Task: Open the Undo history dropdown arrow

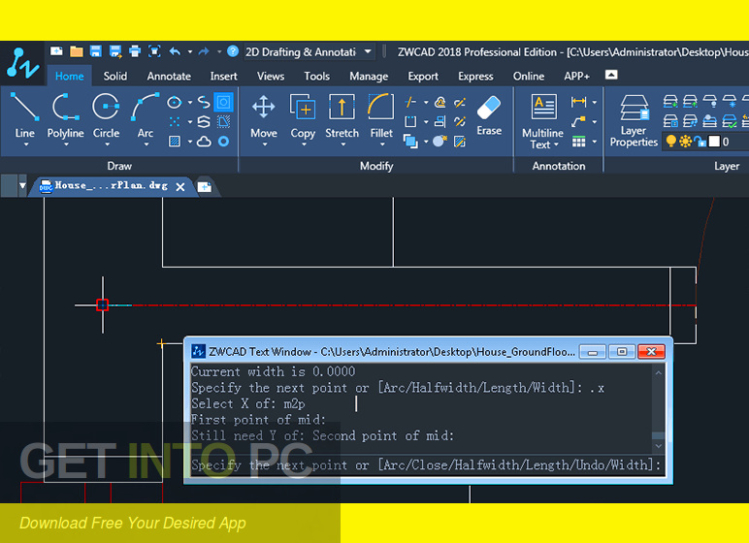Action: pos(190,52)
